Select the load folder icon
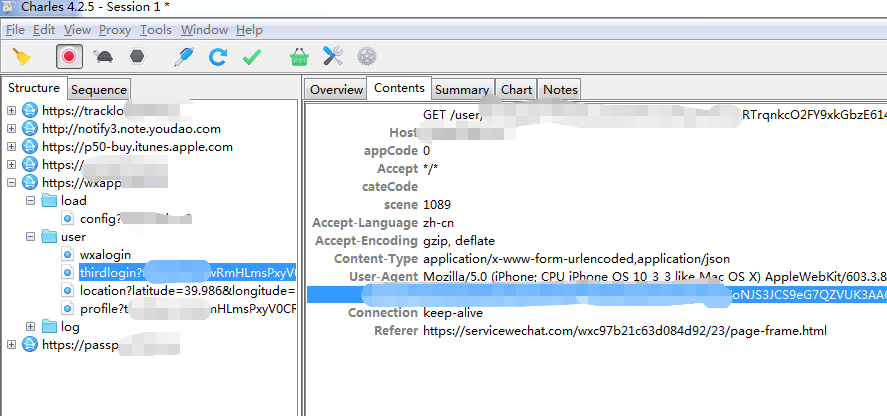 click(50, 200)
